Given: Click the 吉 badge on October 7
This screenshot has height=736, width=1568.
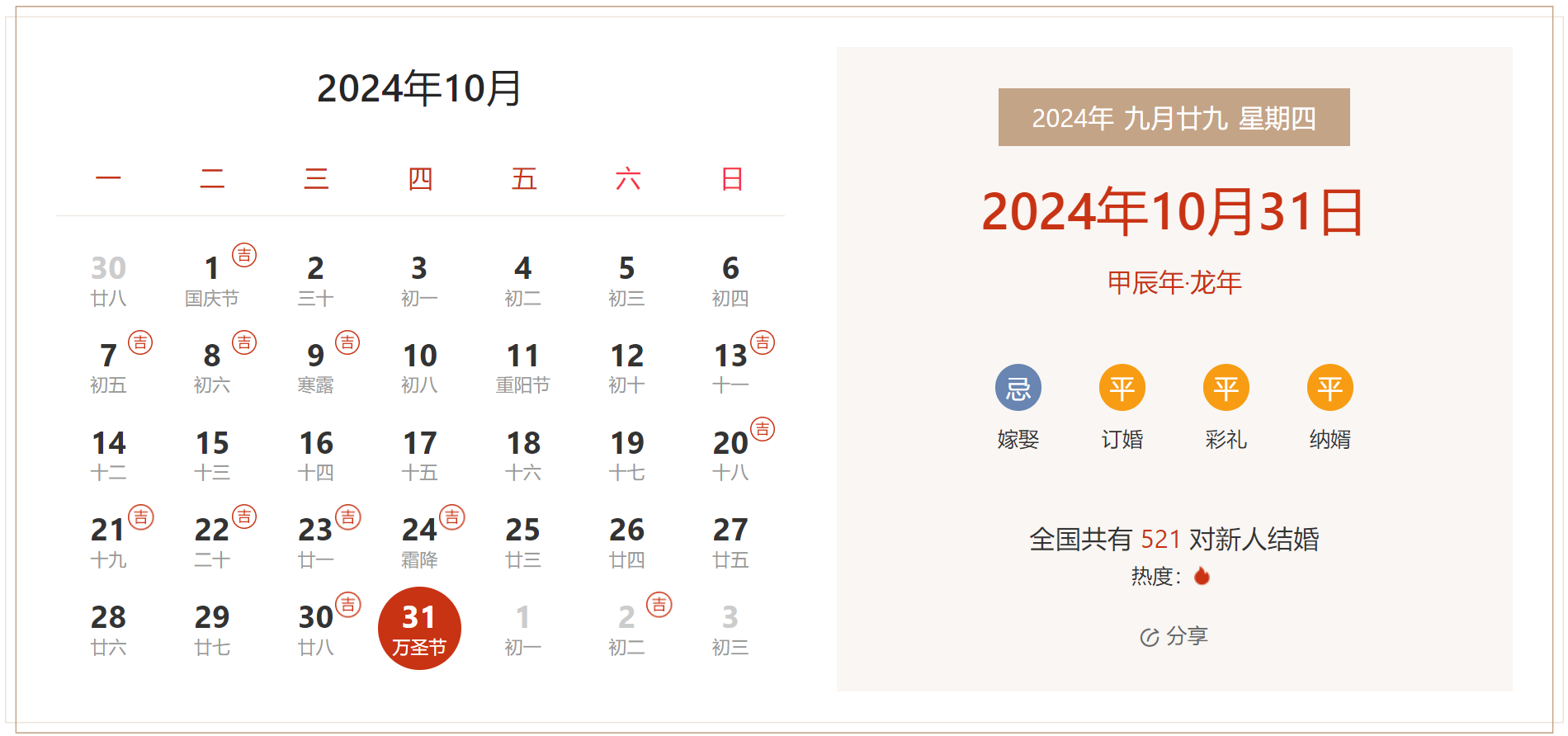Looking at the screenshot, I should click(140, 342).
